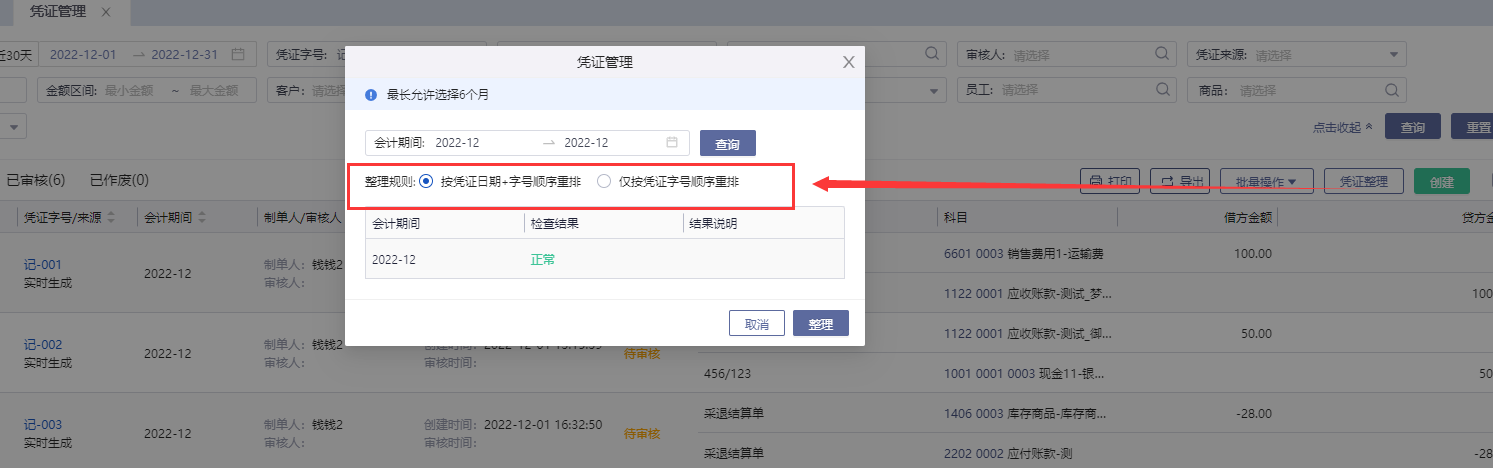Click the blue info icon in notice bar
Image resolution: width=1493 pixels, height=468 pixels.
(x=371, y=96)
